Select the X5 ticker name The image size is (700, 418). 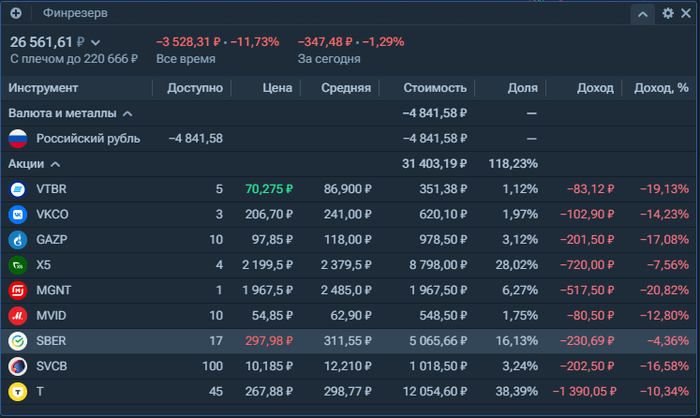click(x=43, y=265)
